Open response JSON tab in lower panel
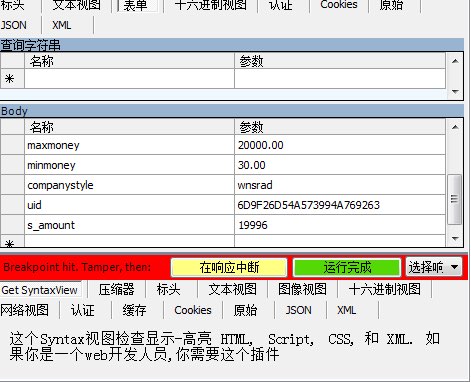Image resolution: width=471 pixels, height=382 pixels. pos(298,310)
